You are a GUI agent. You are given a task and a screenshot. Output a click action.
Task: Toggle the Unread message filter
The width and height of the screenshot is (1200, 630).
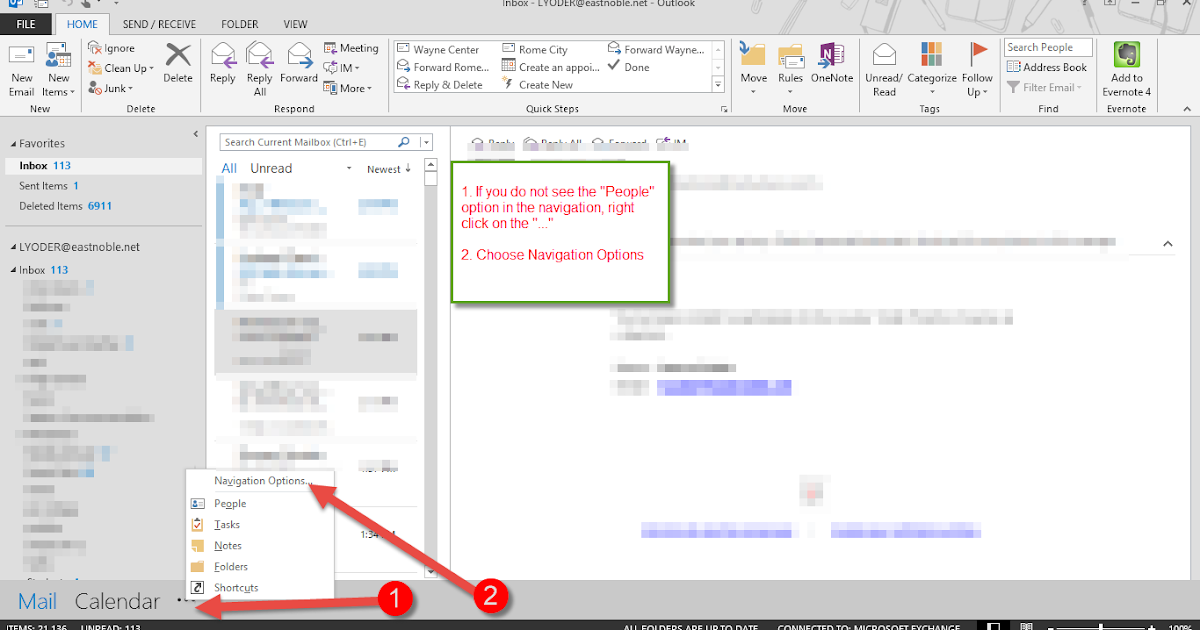[269, 168]
